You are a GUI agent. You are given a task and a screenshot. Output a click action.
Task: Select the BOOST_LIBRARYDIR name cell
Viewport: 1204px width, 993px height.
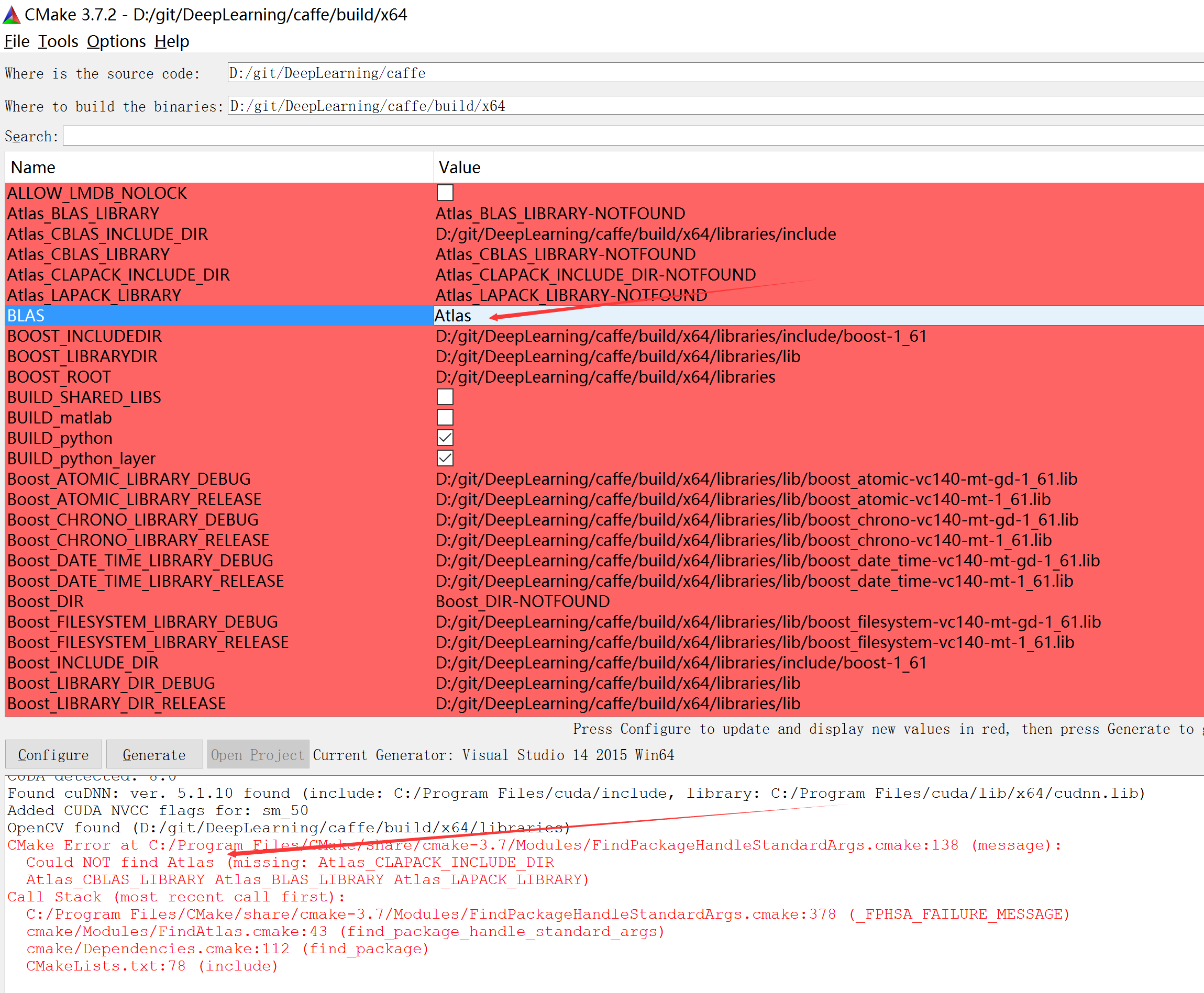pyautogui.click(x=218, y=356)
